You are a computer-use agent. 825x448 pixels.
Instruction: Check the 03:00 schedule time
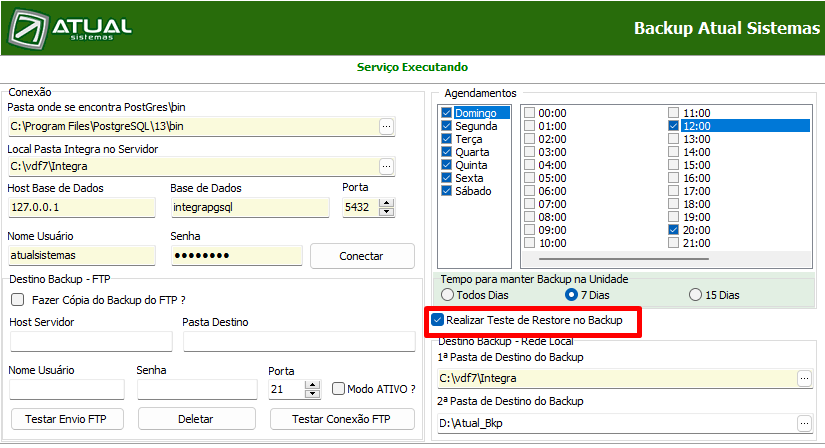tap(529, 152)
